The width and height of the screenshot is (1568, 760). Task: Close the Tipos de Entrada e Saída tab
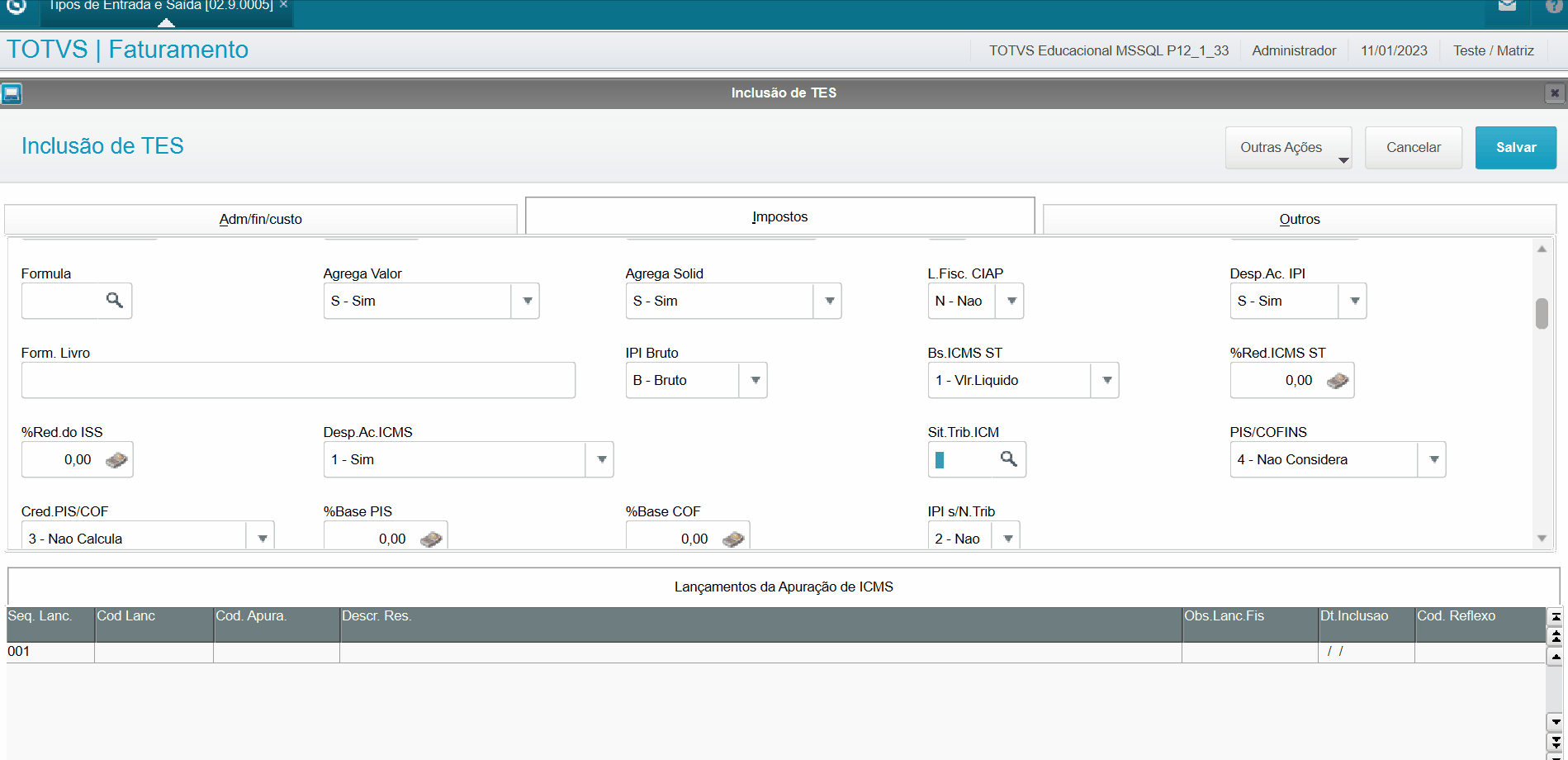tap(283, 4)
